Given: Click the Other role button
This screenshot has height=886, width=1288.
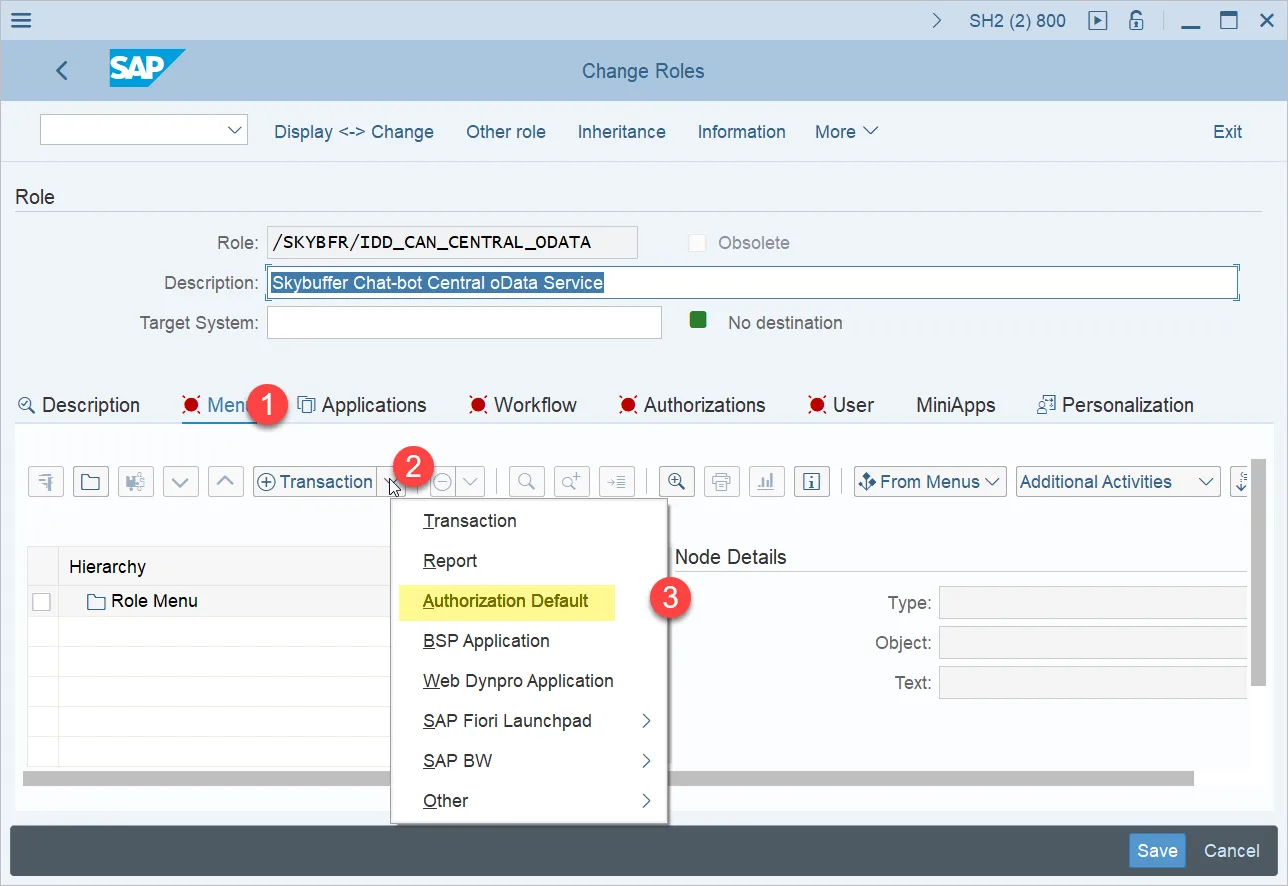Looking at the screenshot, I should [x=506, y=132].
